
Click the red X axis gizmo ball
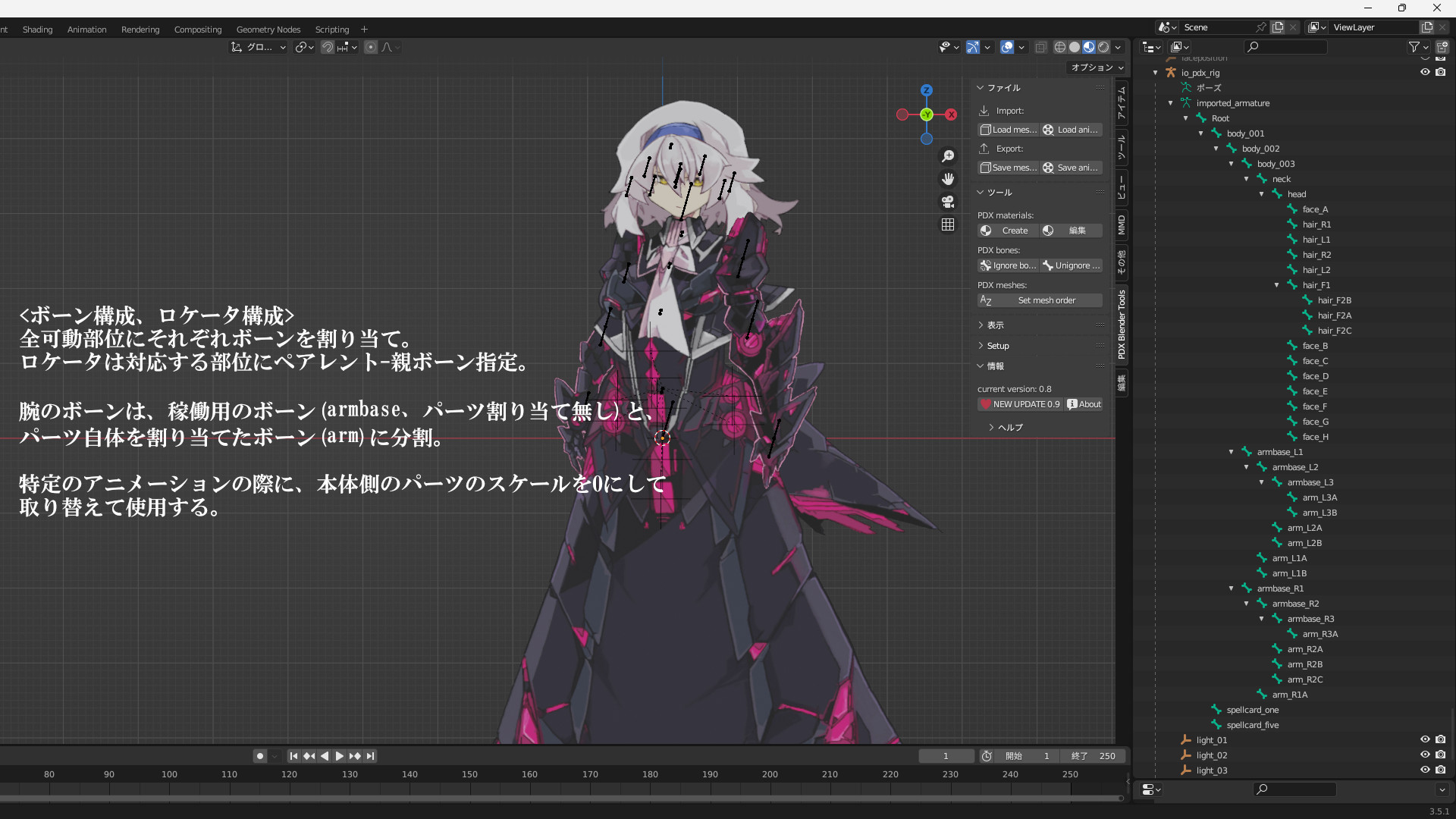[x=951, y=115]
